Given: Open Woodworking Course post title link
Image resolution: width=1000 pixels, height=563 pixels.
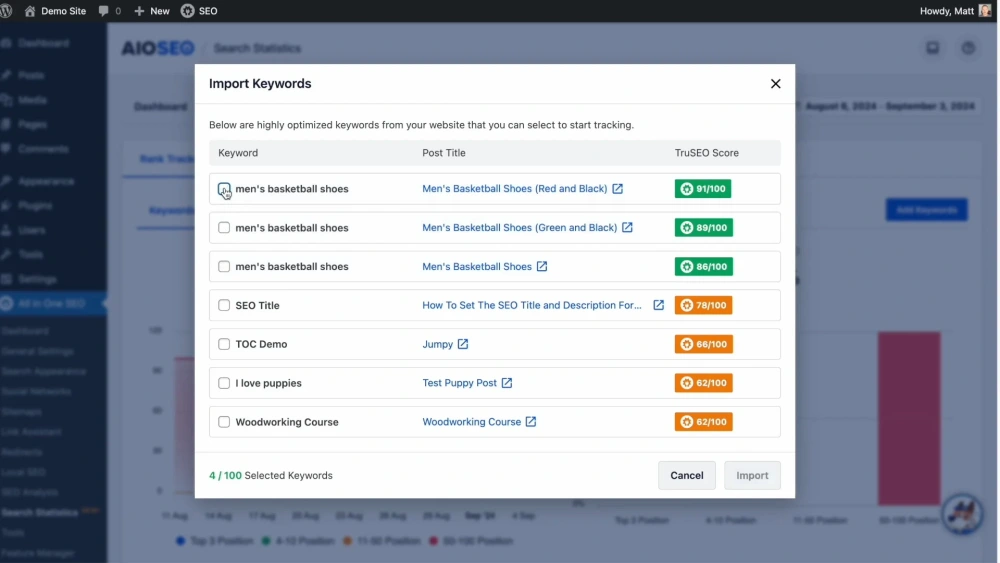Looking at the screenshot, I should [471, 422].
